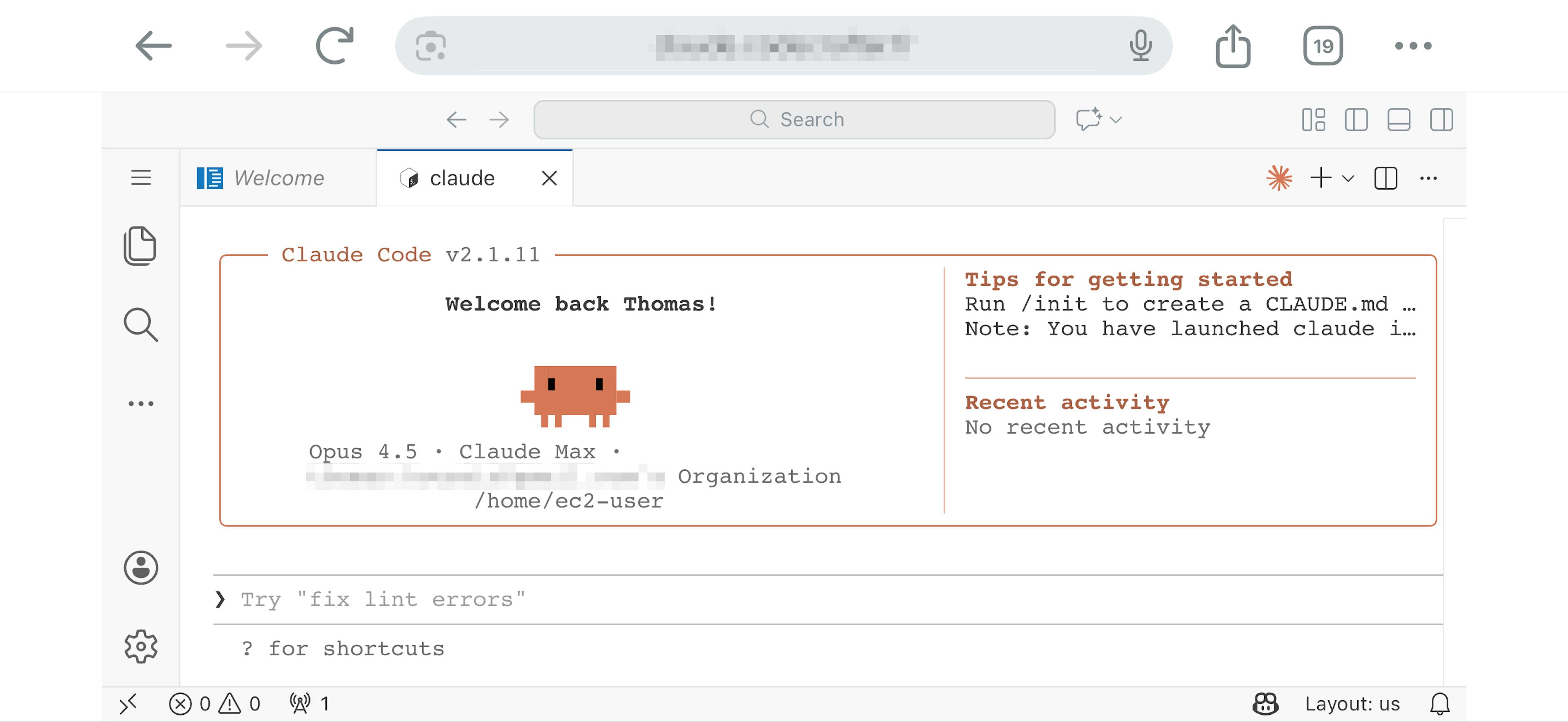1568x722 pixels.
Task: Split the editor using the split icon
Action: [x=1386, y=177]
